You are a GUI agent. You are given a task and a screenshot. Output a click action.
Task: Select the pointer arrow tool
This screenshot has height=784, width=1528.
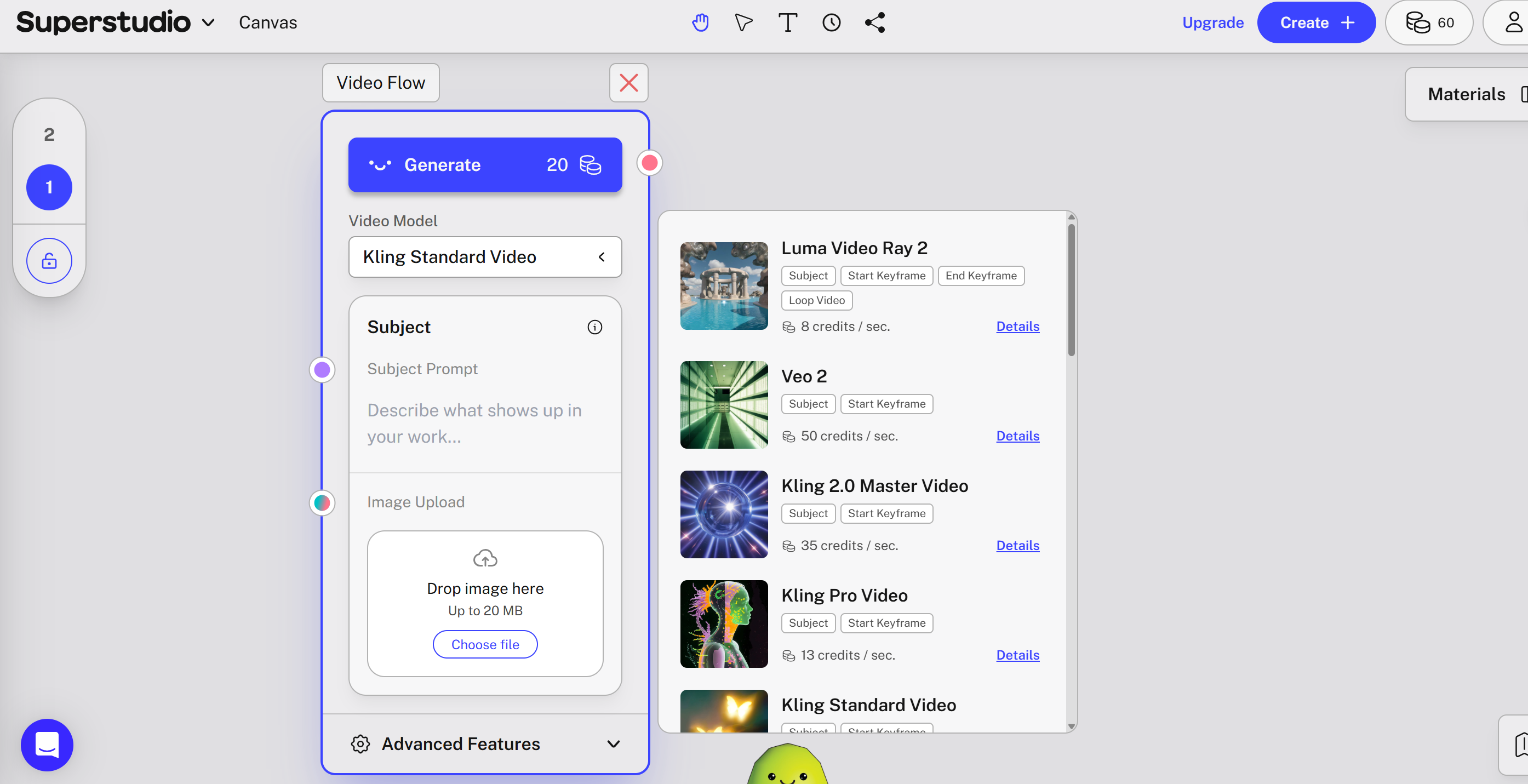[743, 22]
